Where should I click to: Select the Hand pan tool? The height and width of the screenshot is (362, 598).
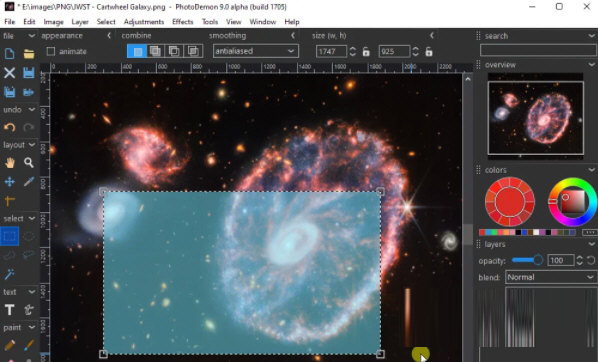(10, 163)
